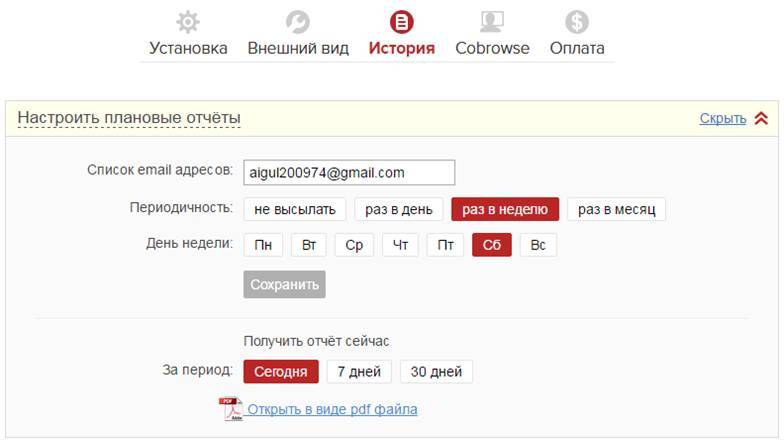Click the Cobrowse monitor icon

tap(491, 22)
